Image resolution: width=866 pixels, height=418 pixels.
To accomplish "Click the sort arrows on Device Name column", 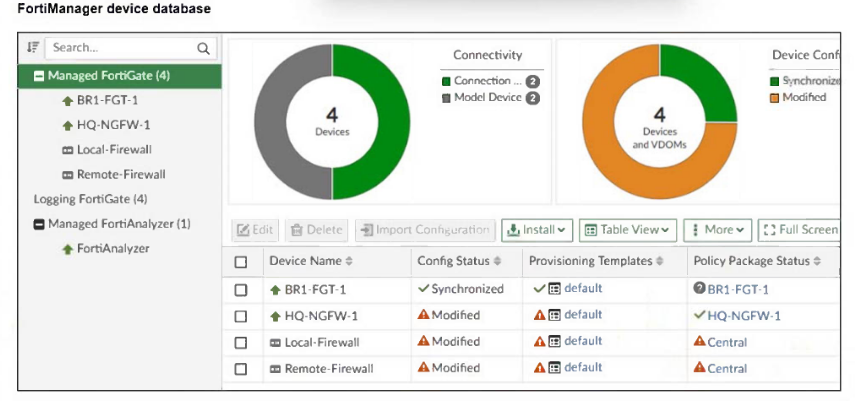I will [x=348, y=261].
